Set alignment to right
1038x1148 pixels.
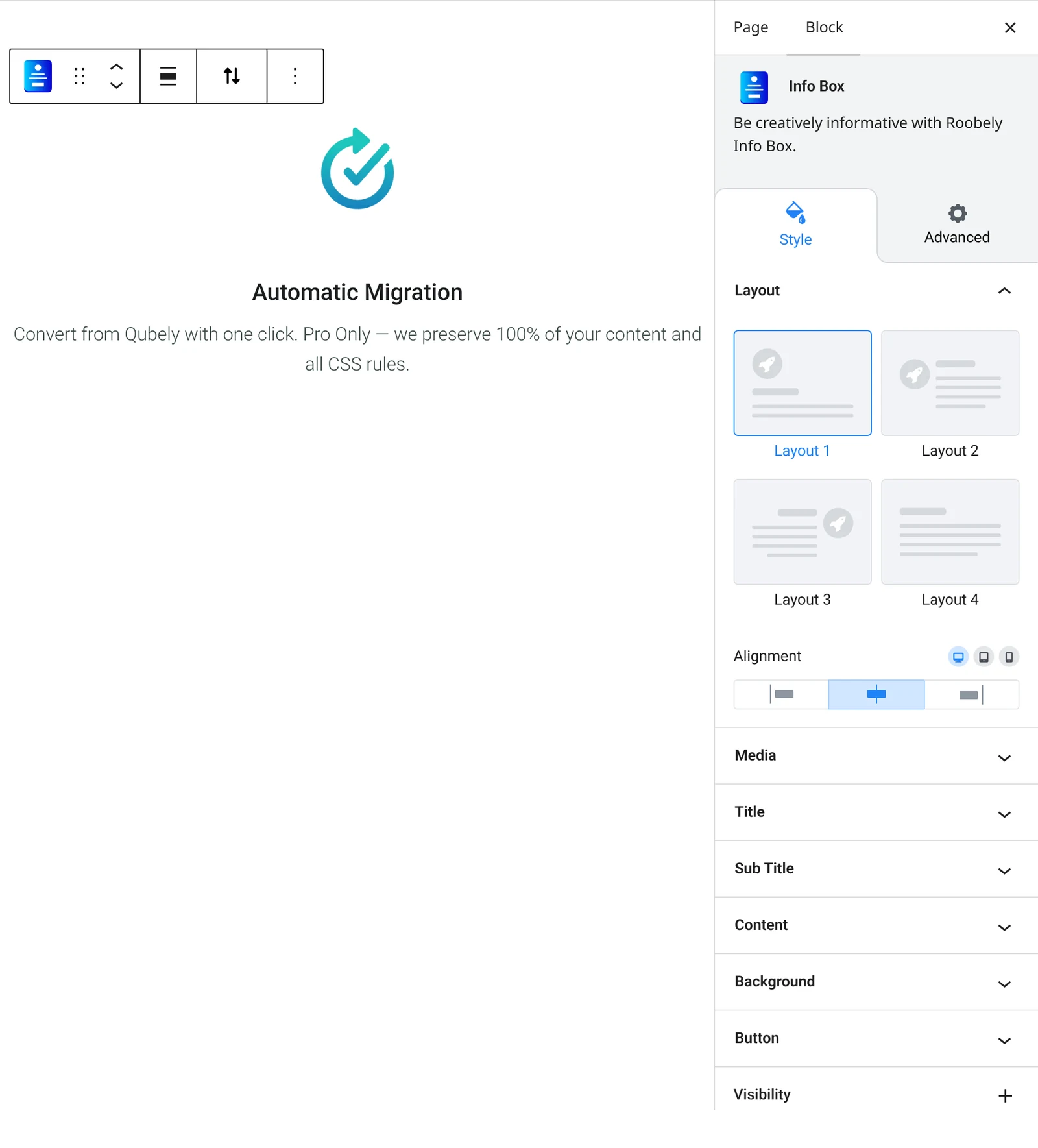pyautogui.click(x=972, y=694)
